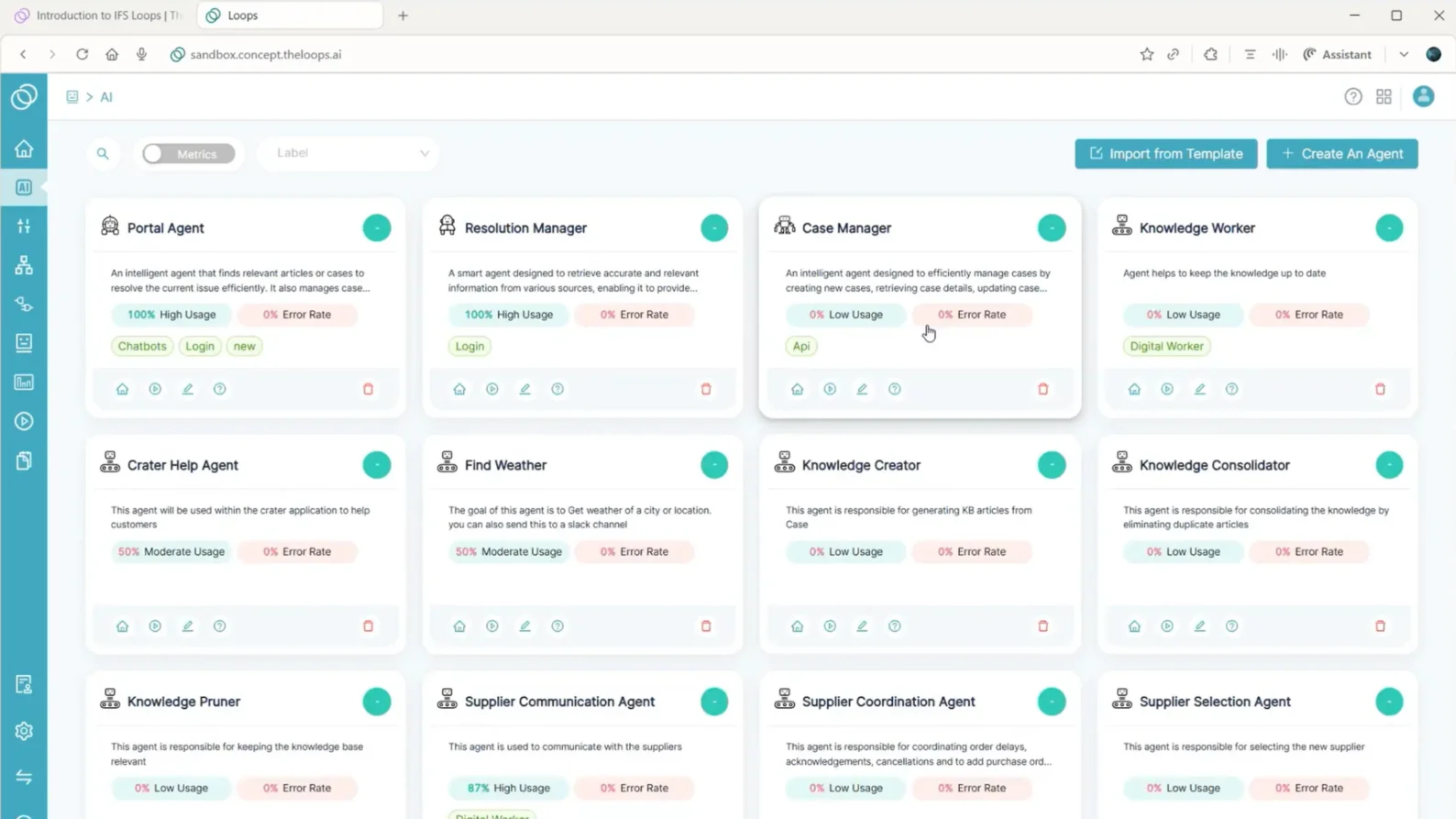
Task: Edit the Resolution Manager agent
Action: [524, 389]
